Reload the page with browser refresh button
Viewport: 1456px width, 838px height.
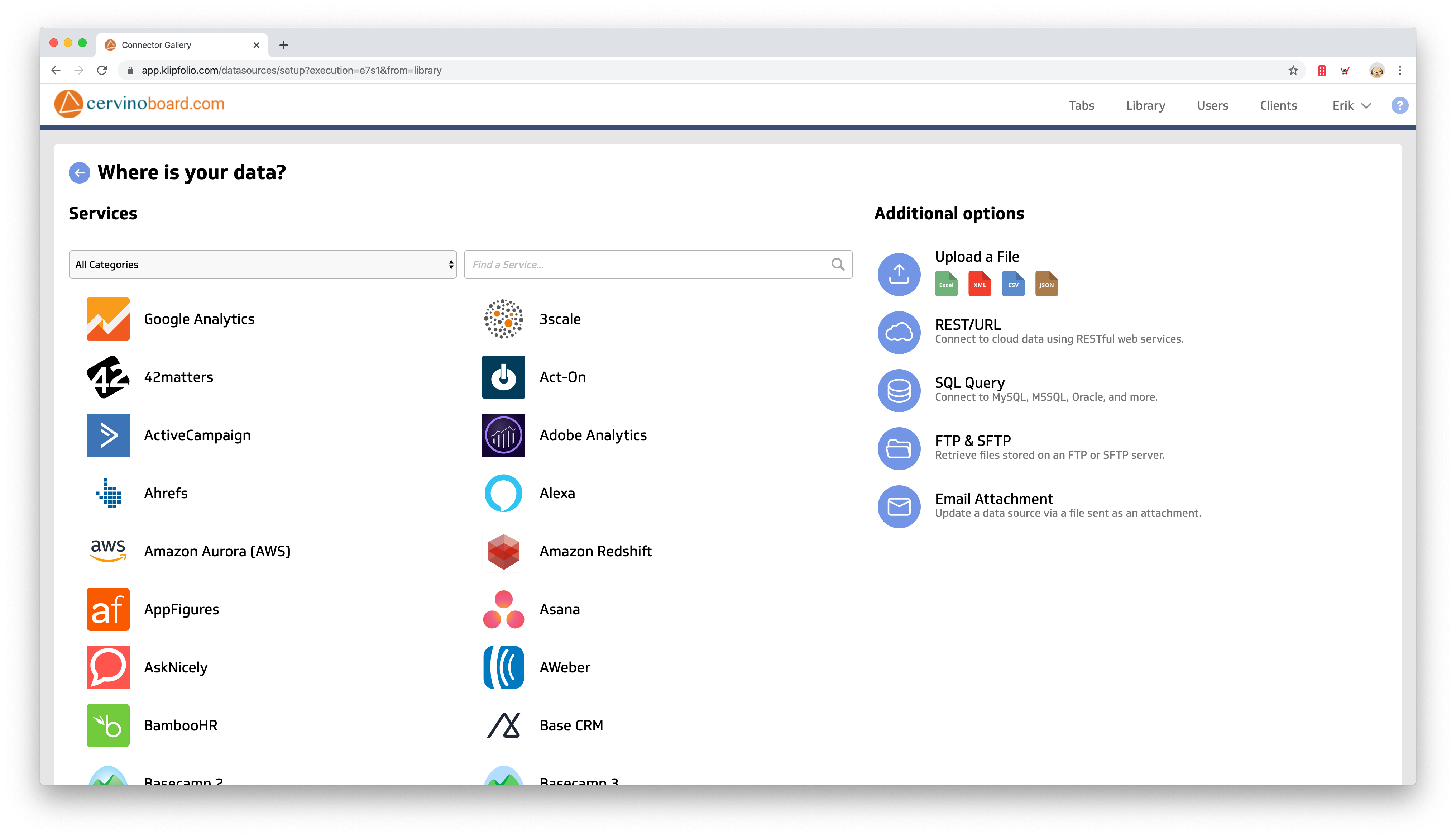click(x=102, y=70)
